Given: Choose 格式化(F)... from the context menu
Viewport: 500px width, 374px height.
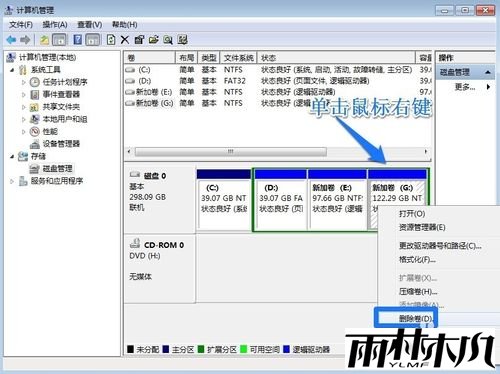Looking at the screenshot, I should click(x=417, y=259).
